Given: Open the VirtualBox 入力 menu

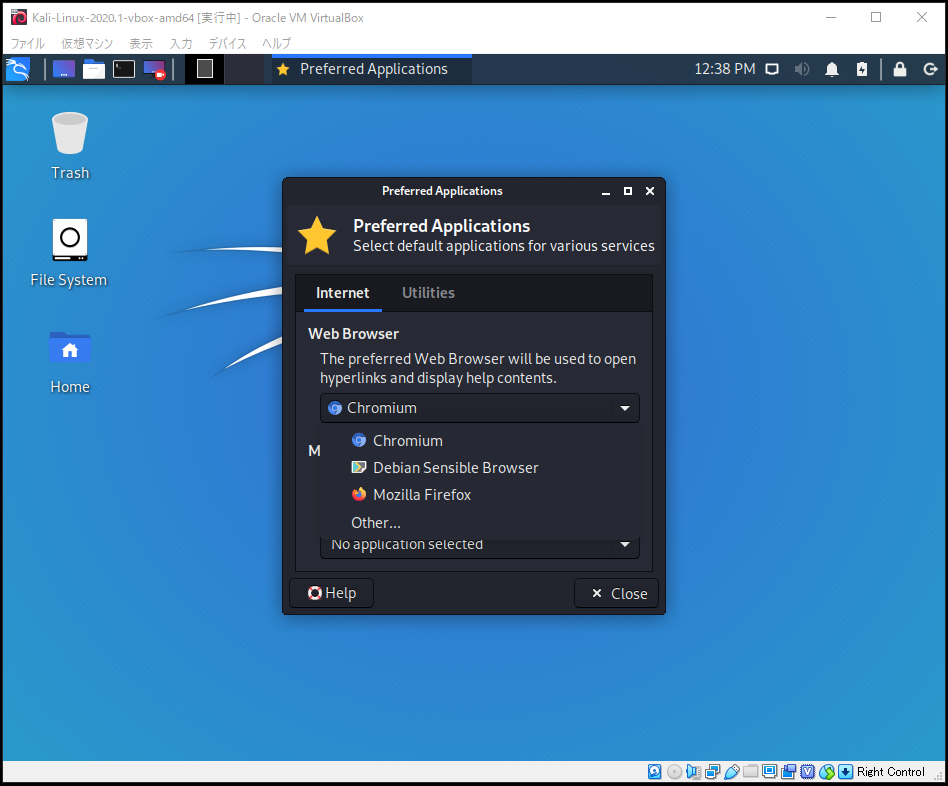Looking at the screenshot, I should (181, 44).
